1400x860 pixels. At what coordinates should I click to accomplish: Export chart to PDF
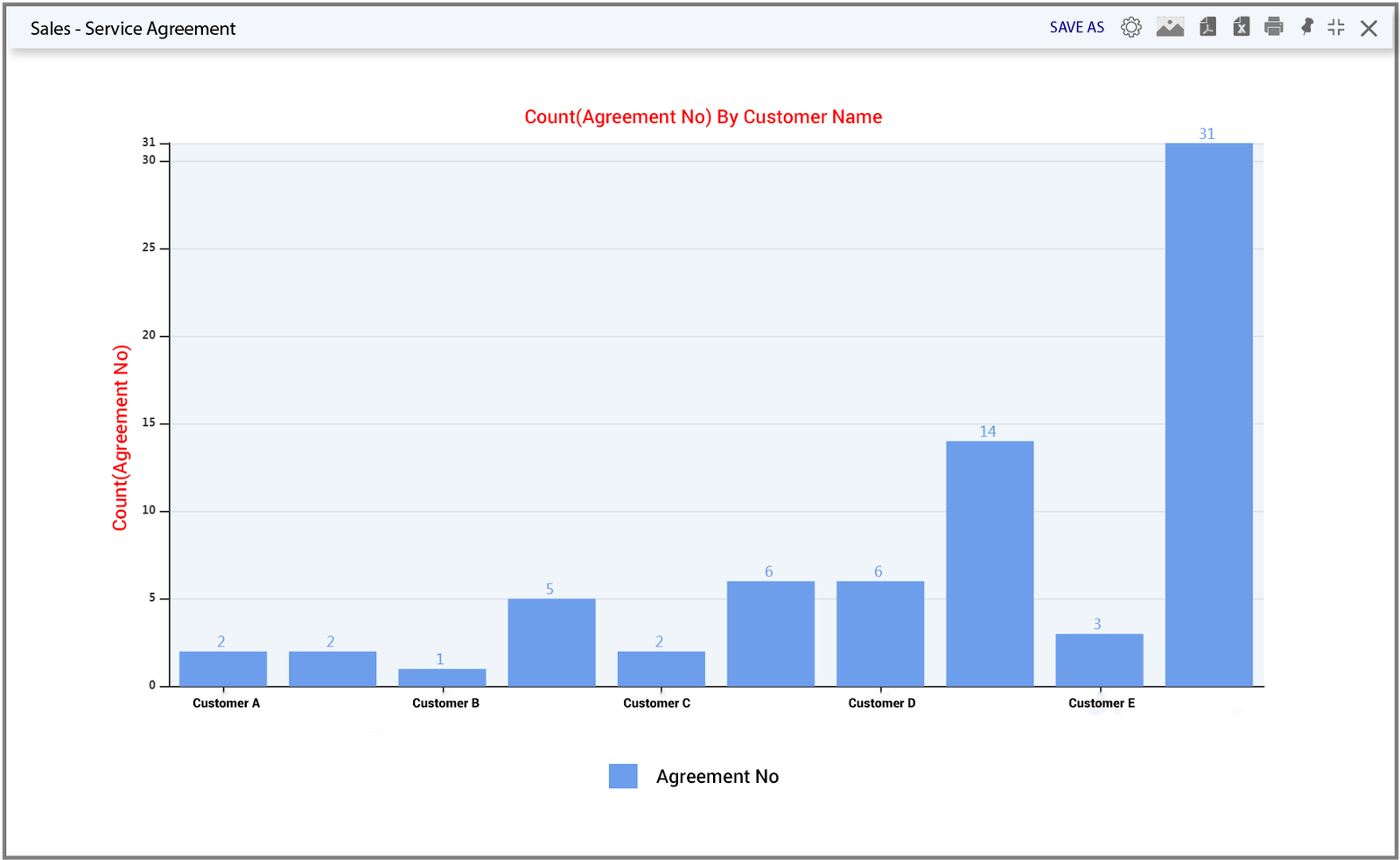(1208, 27)
